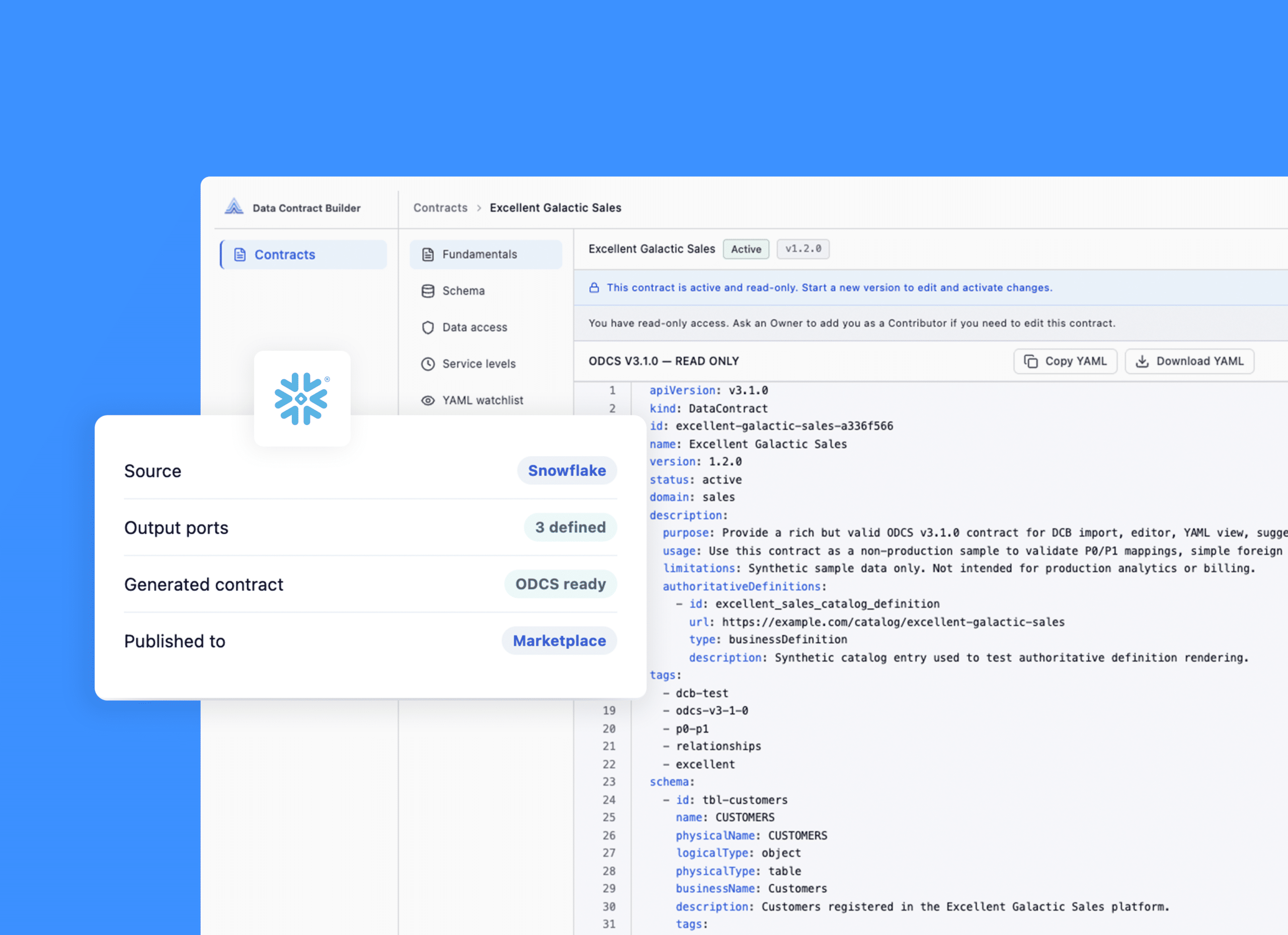The image size is (1288, 935).
Task: Click the relationships tag line
Action: pos(712,746)
